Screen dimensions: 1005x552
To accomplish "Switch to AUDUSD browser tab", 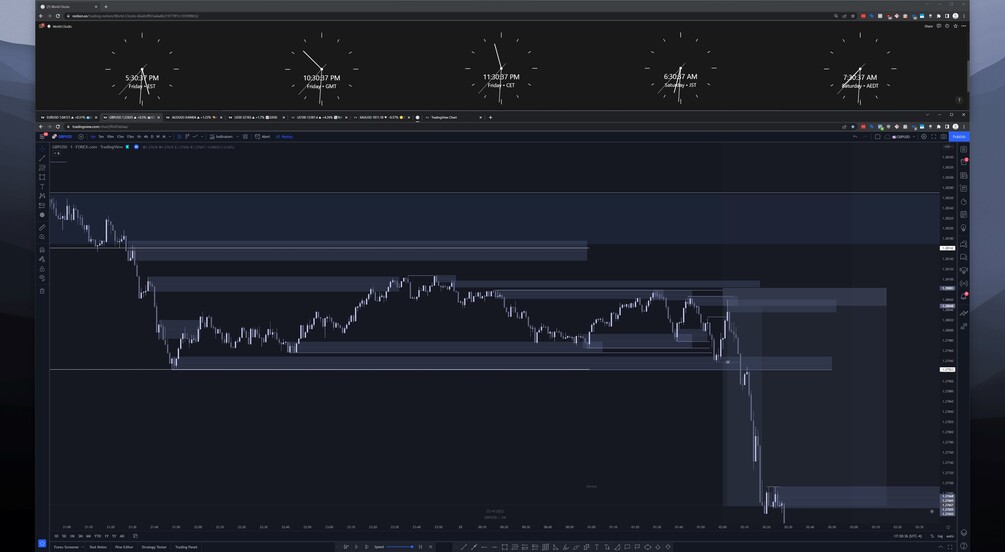I will pos(192,117).
